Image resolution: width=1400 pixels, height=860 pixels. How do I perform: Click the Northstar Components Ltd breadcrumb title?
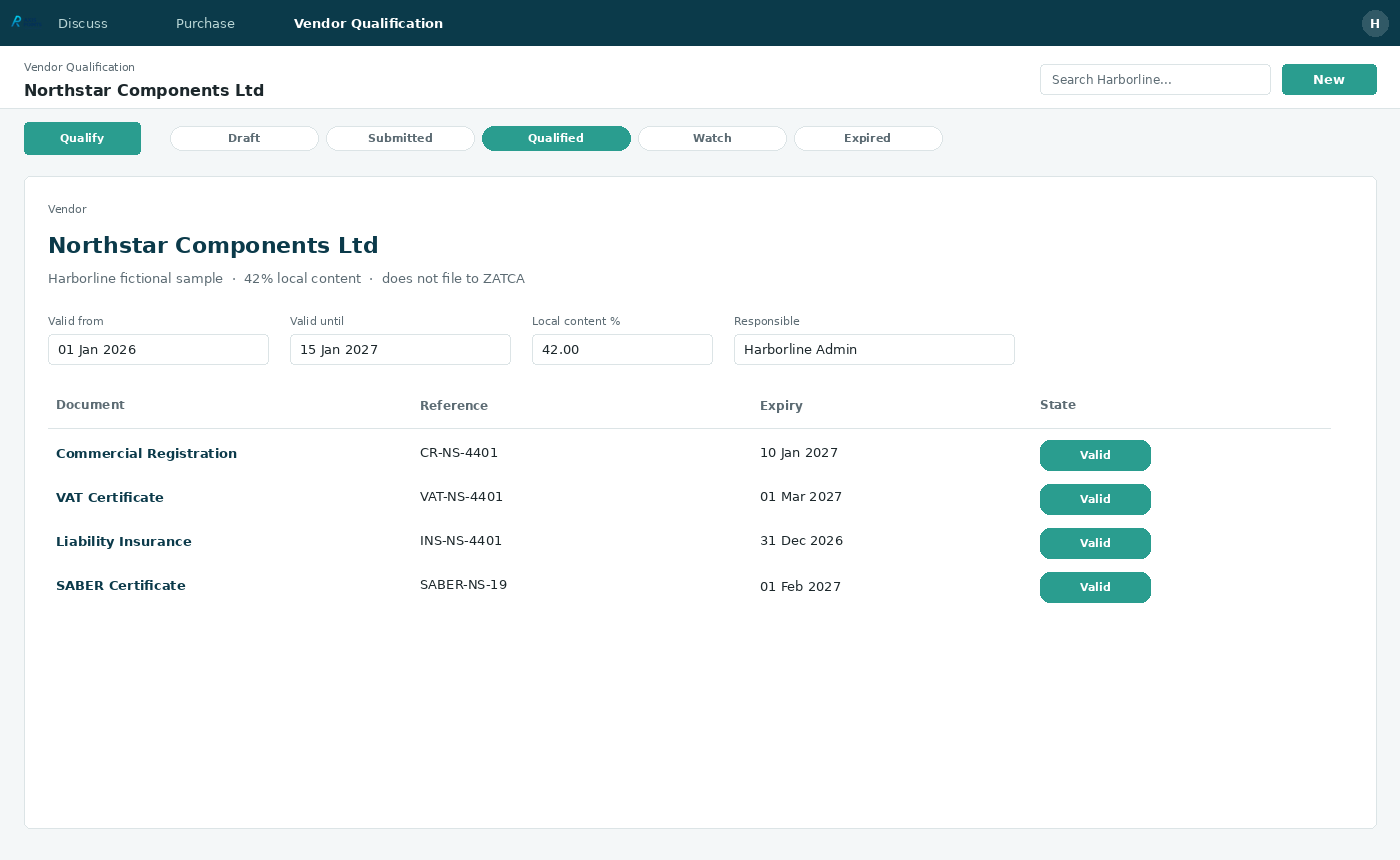pos(144,91)
